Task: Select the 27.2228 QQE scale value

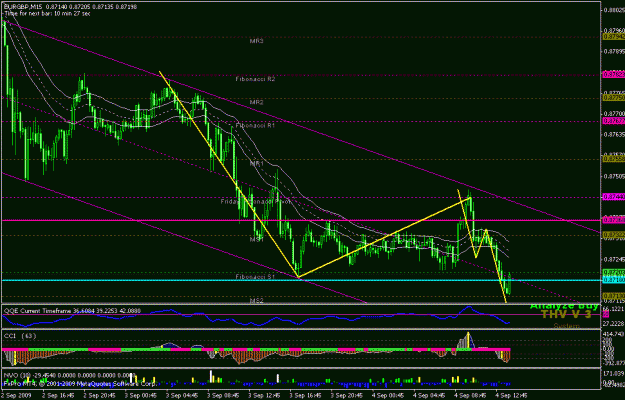Action: (614, 324)
